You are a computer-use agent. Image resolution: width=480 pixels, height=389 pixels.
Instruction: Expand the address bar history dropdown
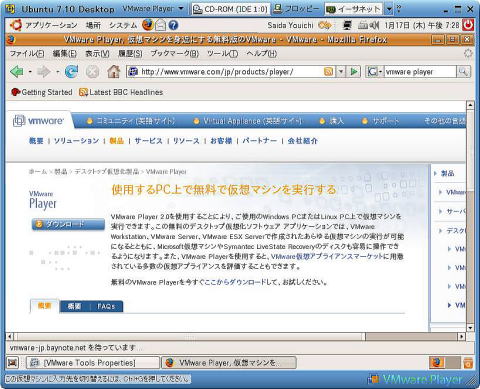pos(341,72)
